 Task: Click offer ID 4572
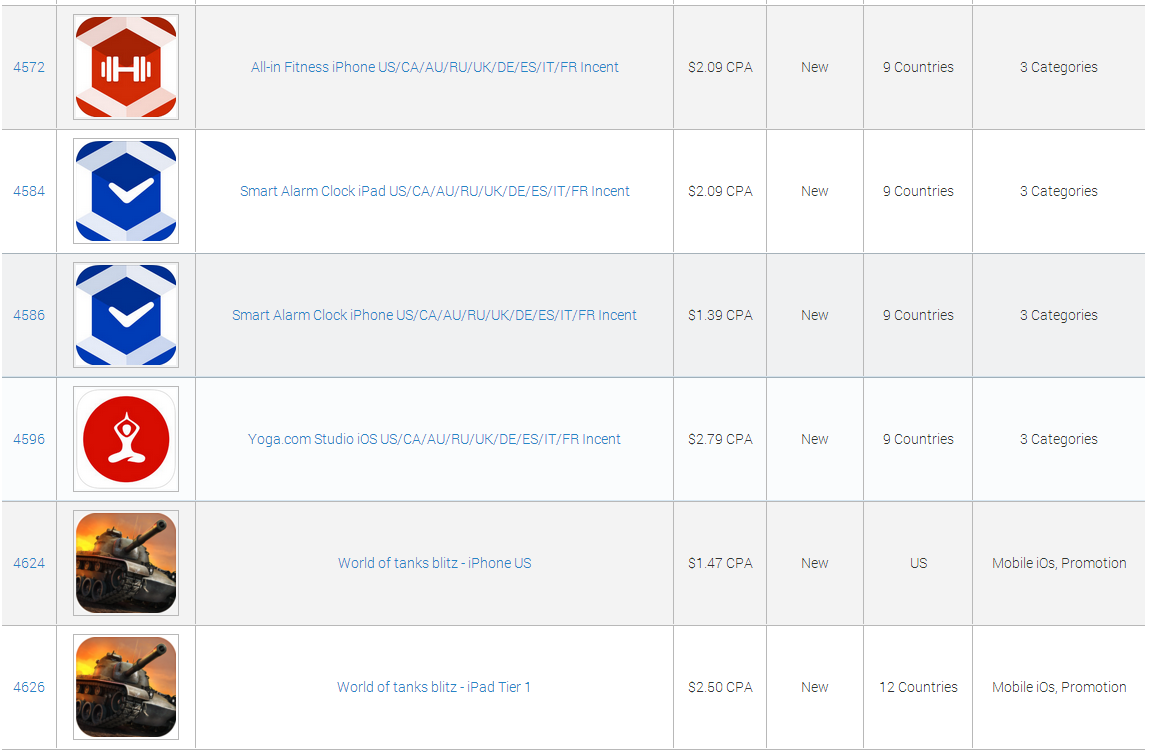pyautogui.click(x=29, y=67)
